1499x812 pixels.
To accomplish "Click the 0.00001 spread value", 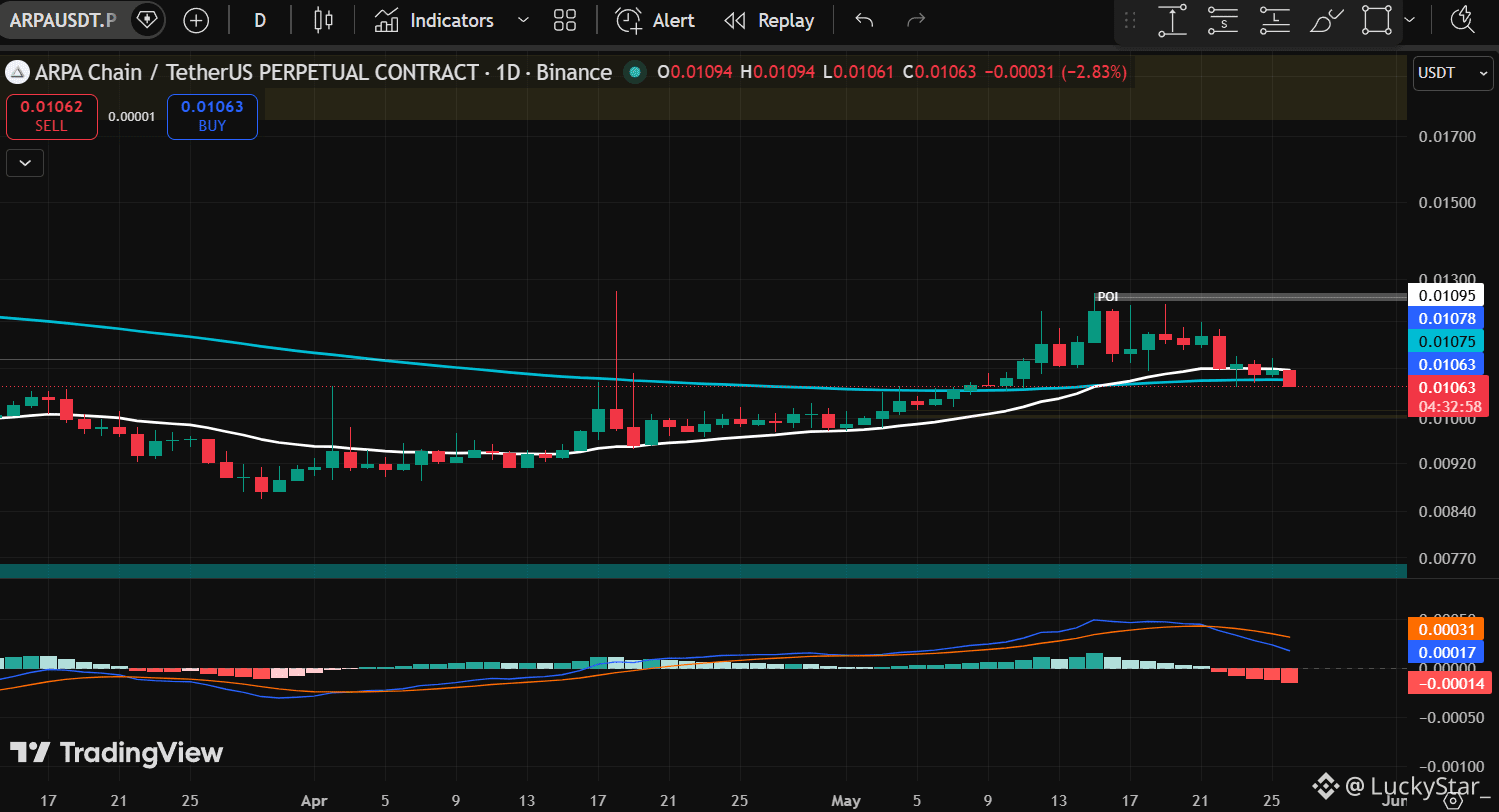I will 132,117.
